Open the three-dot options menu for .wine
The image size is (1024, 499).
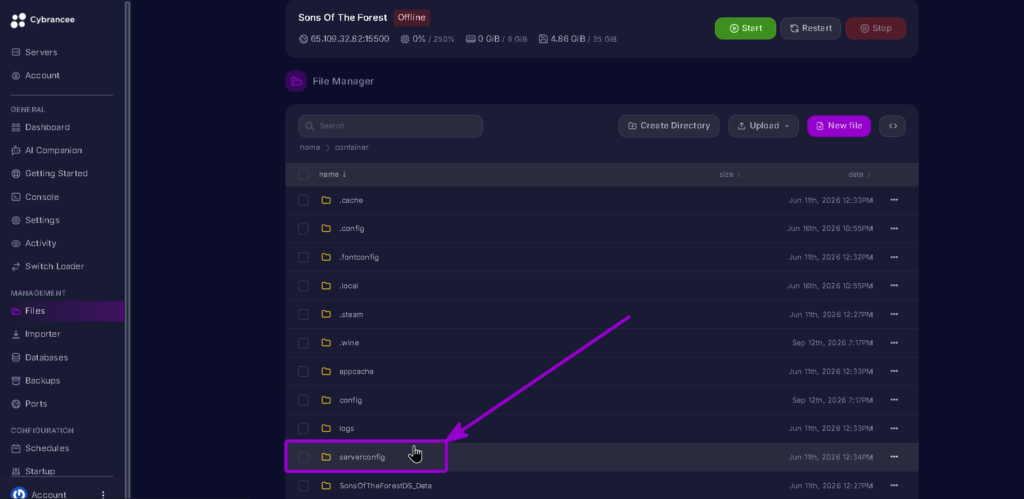894,343
